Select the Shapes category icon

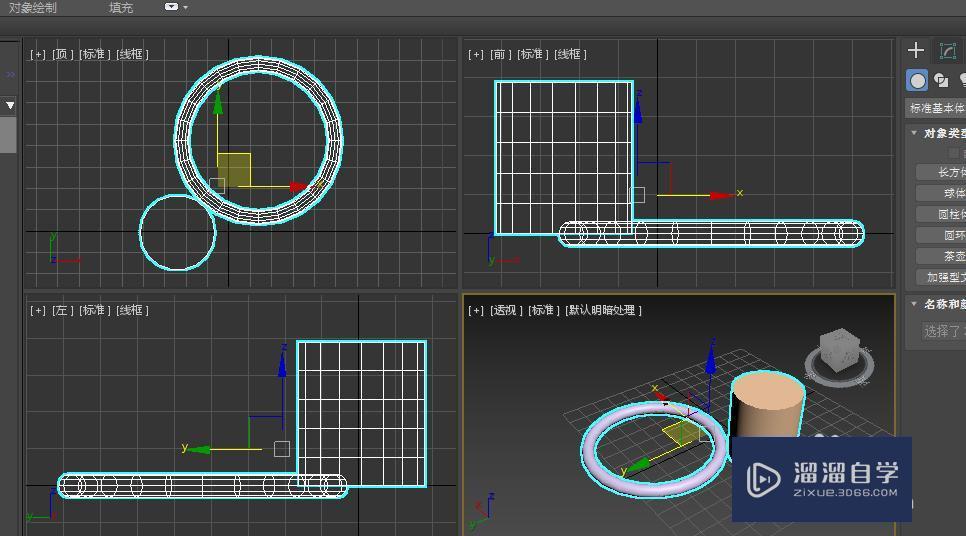[x=941, y=81]
